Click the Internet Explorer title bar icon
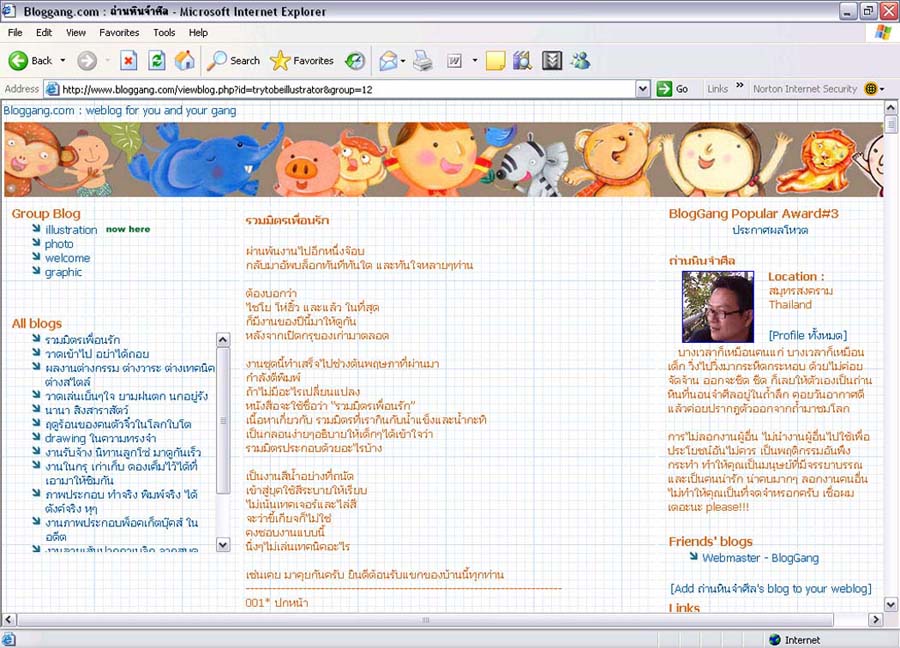 point(9,11)
